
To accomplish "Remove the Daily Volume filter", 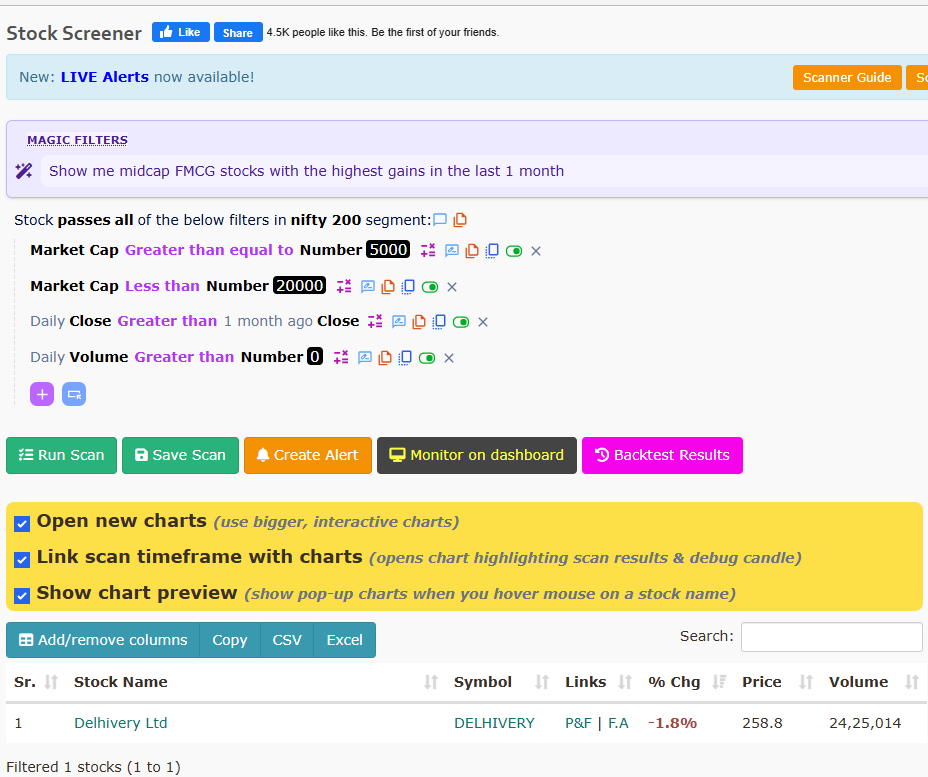I will pos(449,358).
